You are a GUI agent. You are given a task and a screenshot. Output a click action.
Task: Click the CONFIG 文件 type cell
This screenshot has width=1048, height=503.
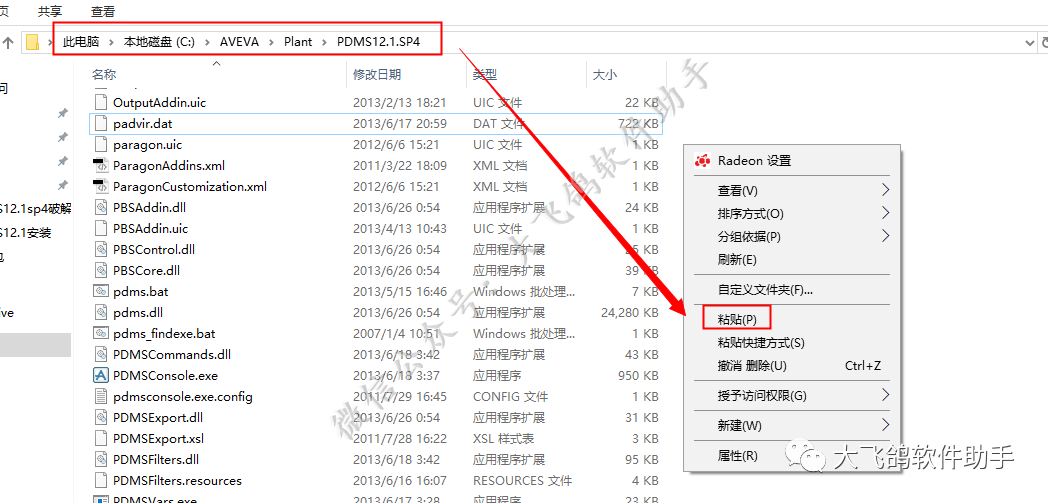pyautogui.click(x=510, y=396)
